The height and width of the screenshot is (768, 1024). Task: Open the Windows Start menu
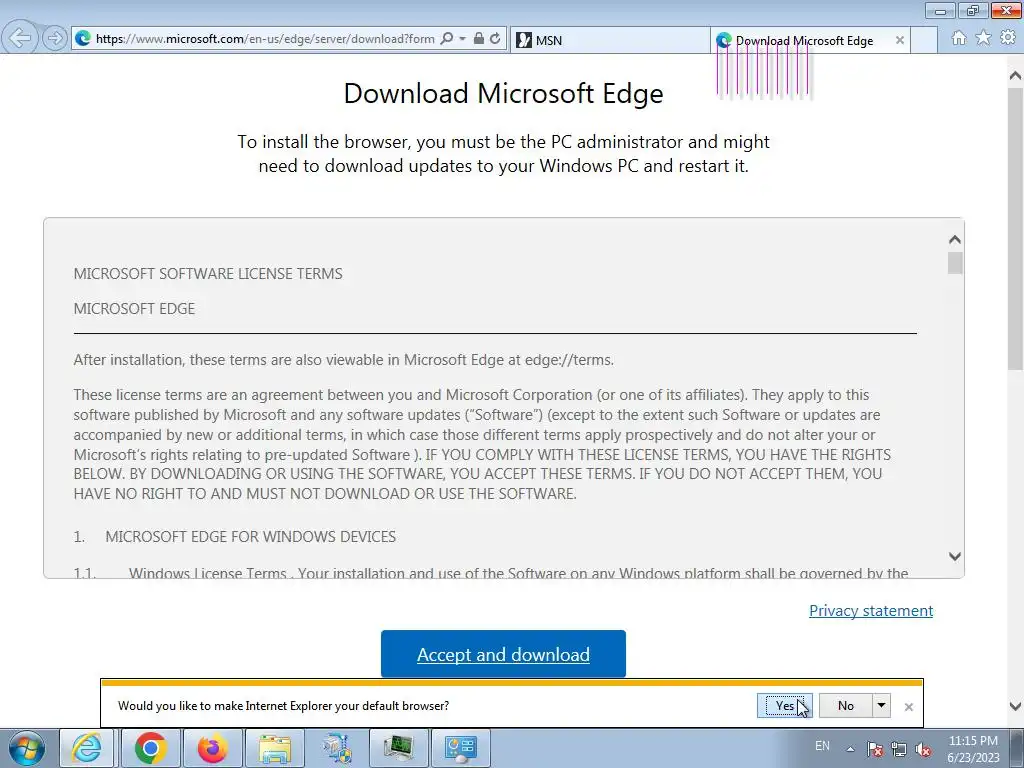[x=26, y=748]
